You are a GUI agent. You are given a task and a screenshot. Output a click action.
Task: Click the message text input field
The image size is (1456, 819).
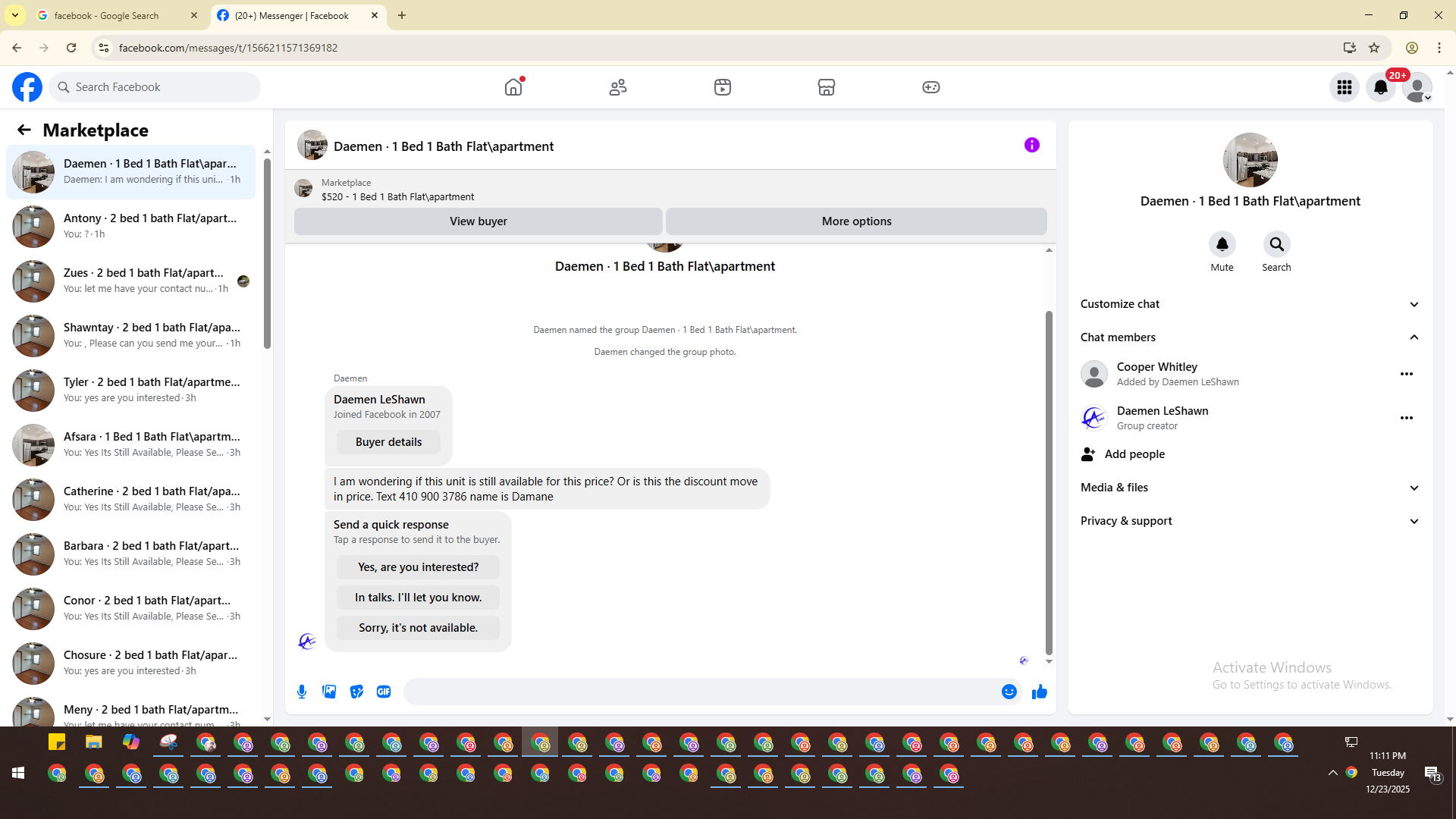pos(701,692)
